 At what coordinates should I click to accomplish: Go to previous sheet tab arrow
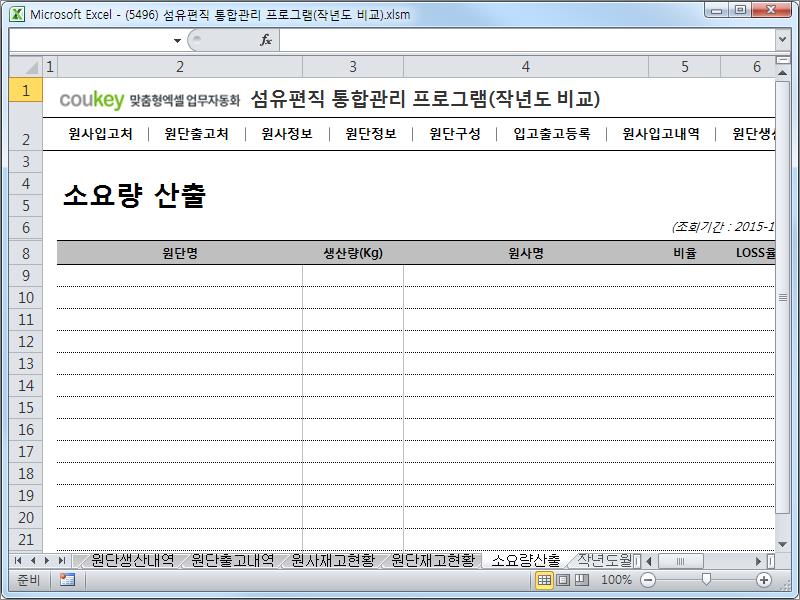[x=33, y=561]
